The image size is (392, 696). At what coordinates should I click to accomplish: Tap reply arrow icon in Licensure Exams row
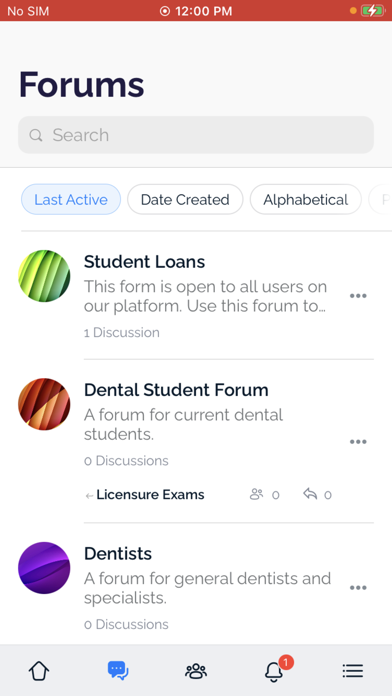tap(310, 494)
